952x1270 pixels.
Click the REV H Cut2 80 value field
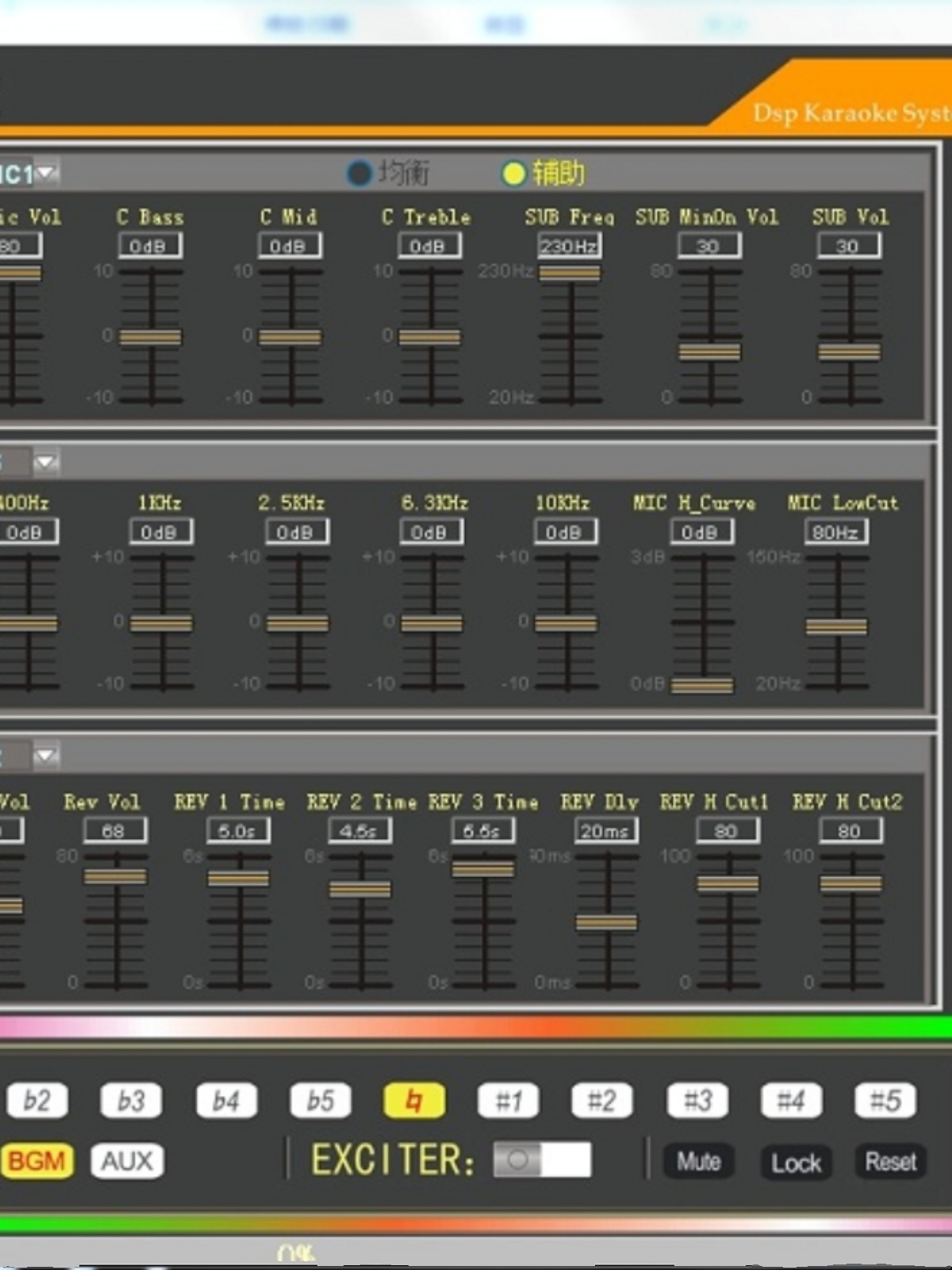click(x=850, y=831)
